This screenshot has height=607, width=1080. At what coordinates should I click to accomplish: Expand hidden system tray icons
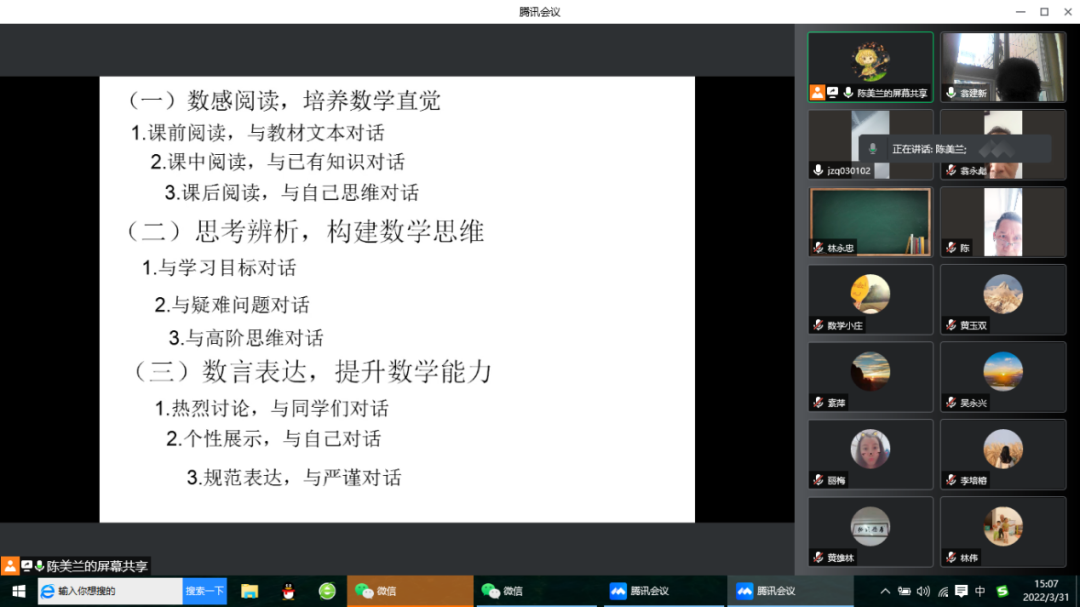click(x=885, y=591)
